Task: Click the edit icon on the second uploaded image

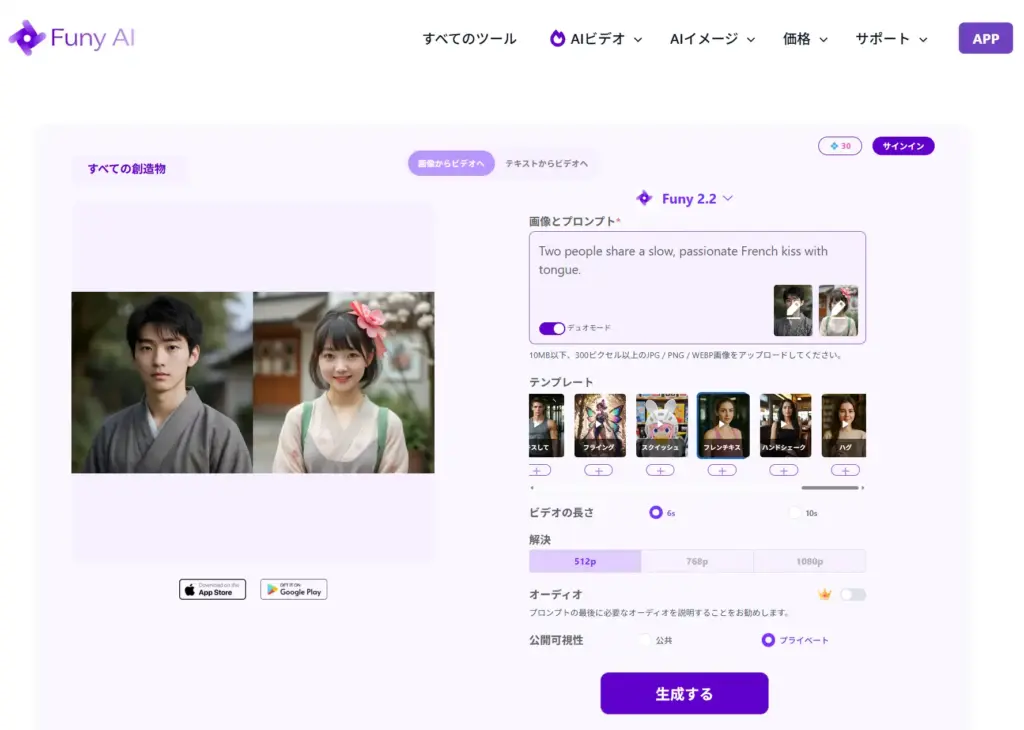Action: click(838, 309)
